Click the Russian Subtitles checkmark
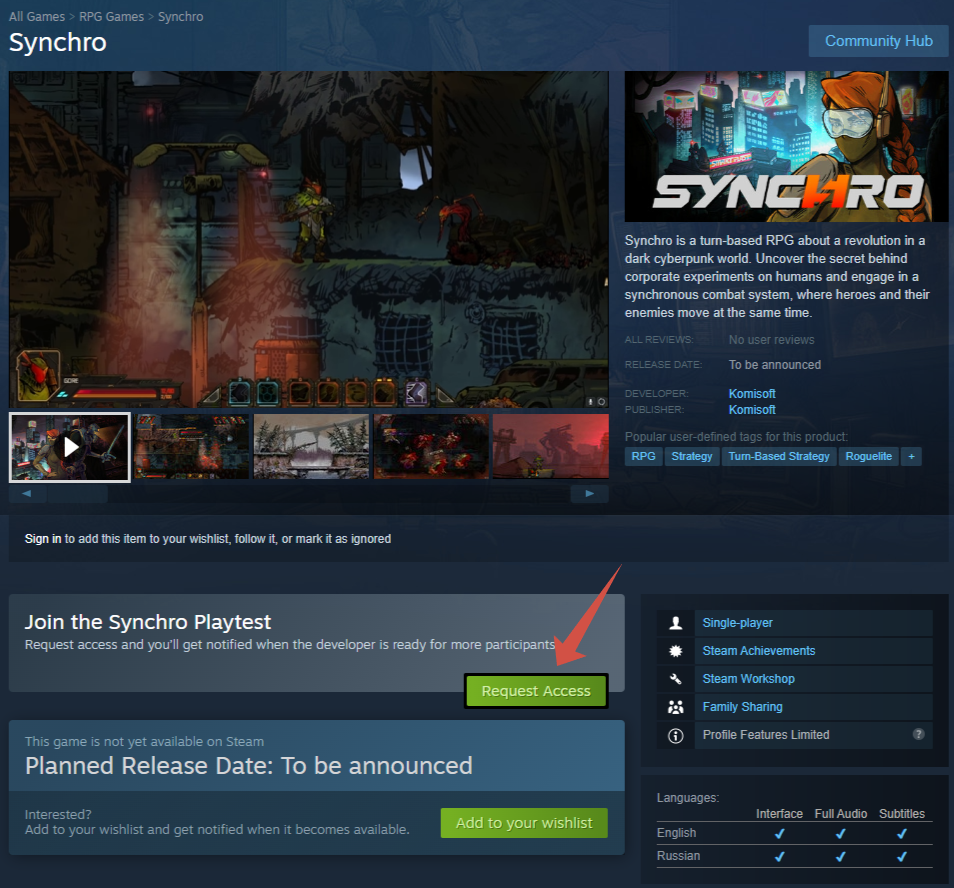 [902, 856]
